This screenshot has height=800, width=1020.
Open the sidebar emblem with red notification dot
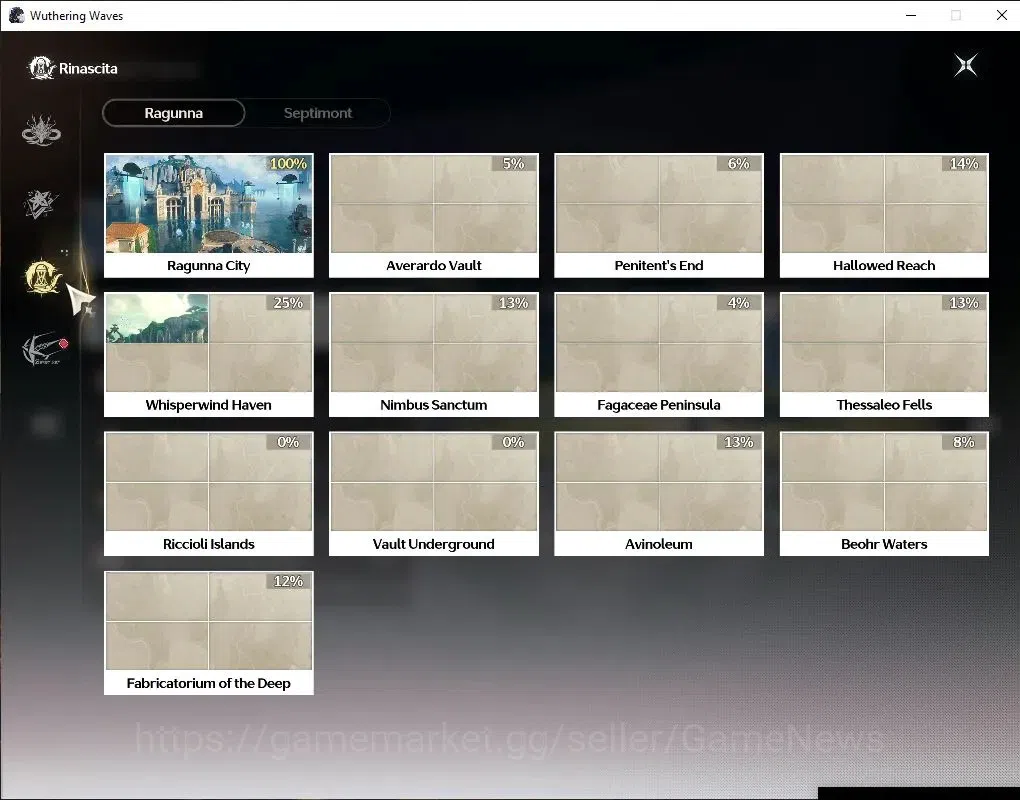click(44, 349)
